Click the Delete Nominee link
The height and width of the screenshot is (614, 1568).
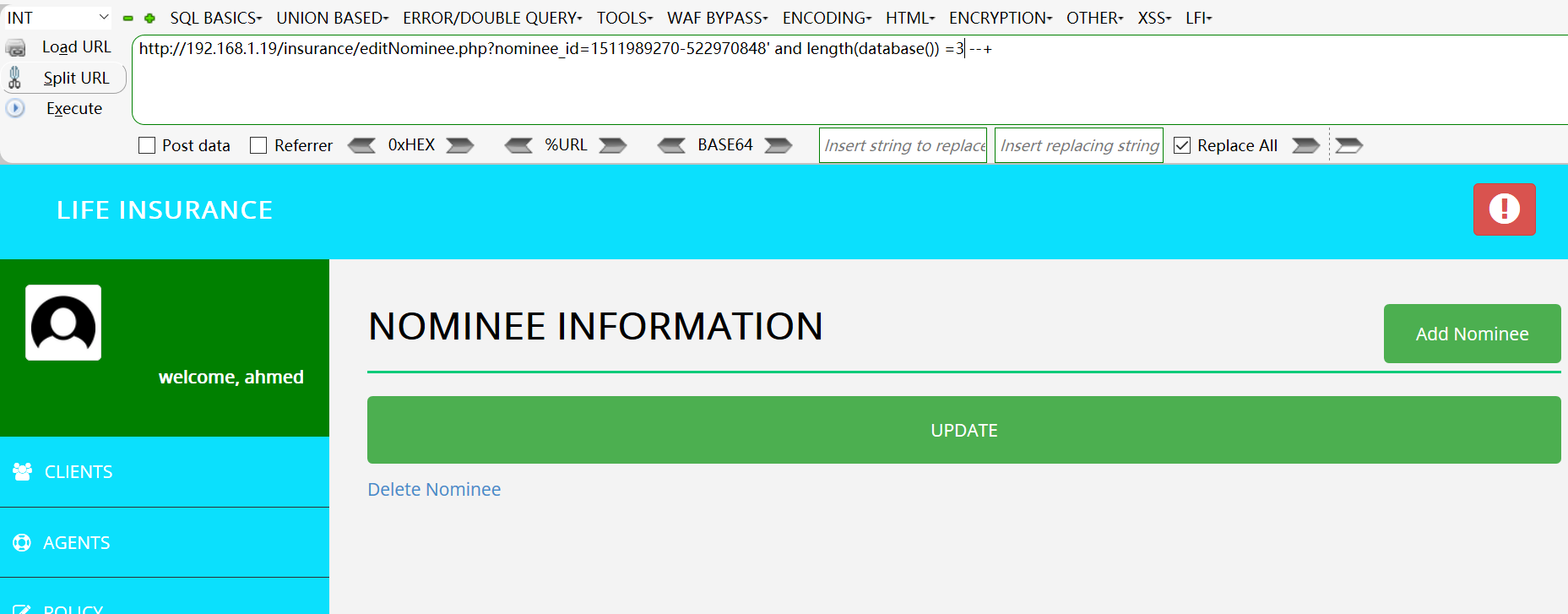[x=434, y=490]
